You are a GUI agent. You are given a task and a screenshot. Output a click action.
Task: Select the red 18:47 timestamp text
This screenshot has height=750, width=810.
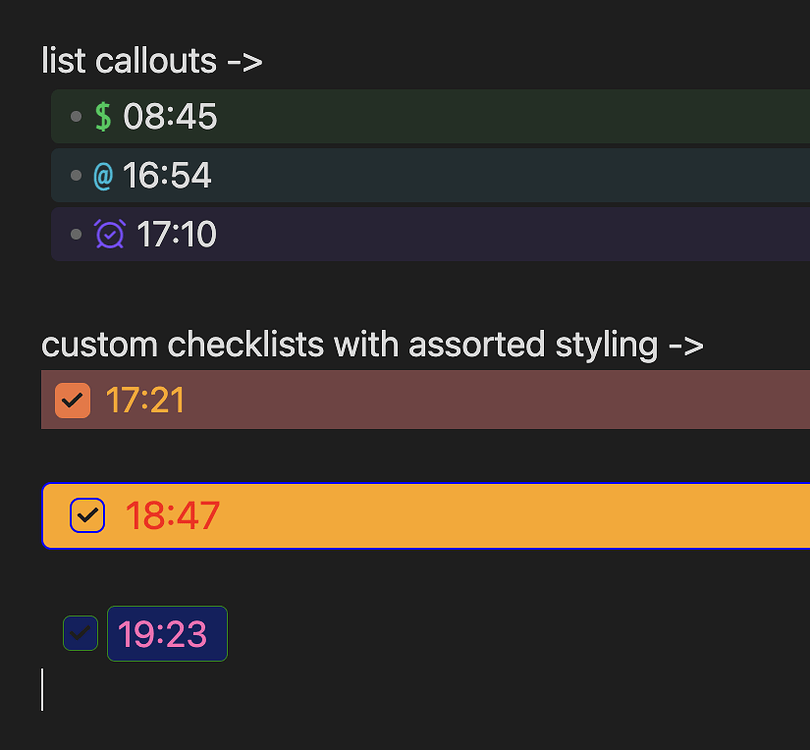click(172, 515)
